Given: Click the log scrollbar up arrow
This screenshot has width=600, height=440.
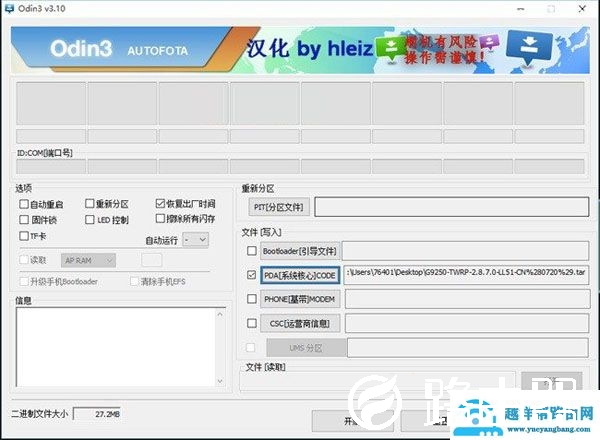Looking at the screenshot, I should click(x=220, y=314).
